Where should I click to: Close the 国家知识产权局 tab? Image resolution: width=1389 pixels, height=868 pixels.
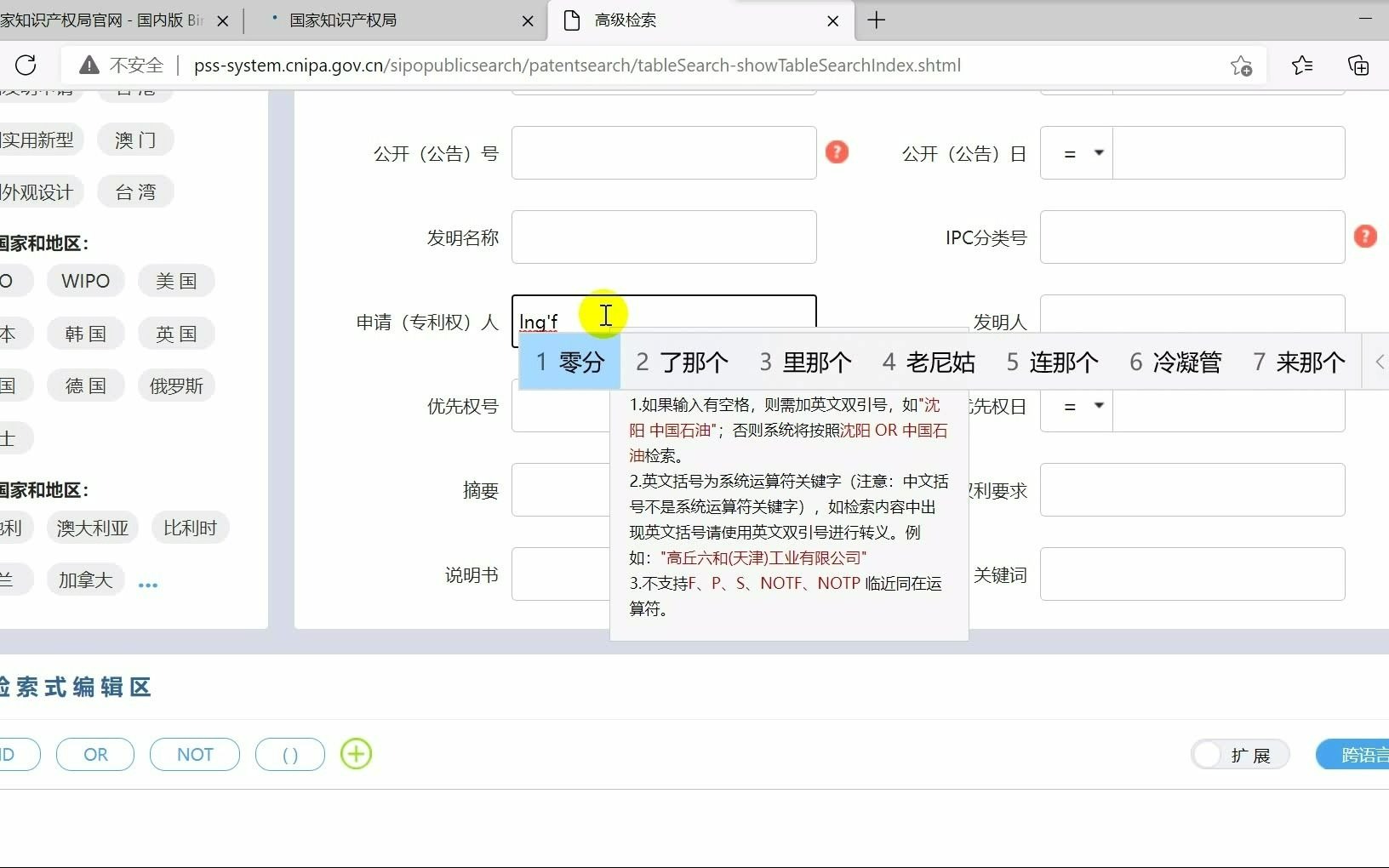tap(528, 21)
